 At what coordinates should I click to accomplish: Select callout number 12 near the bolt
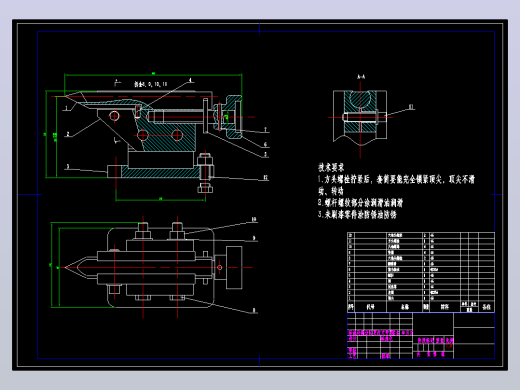pos(265,178)
